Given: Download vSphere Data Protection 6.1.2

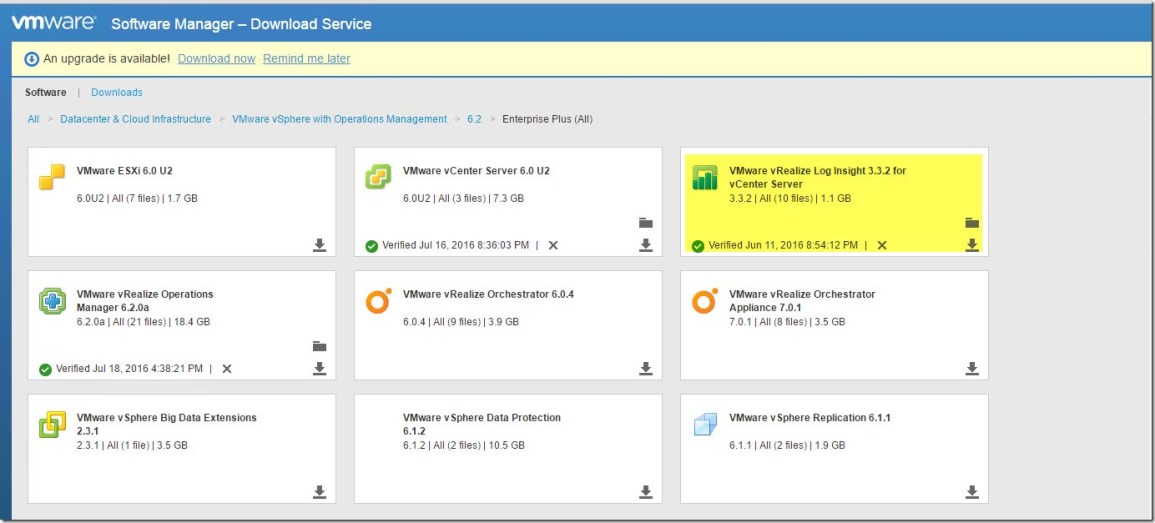Looking at the screenshot, I should pyautogui.click(x=645, y=492).
